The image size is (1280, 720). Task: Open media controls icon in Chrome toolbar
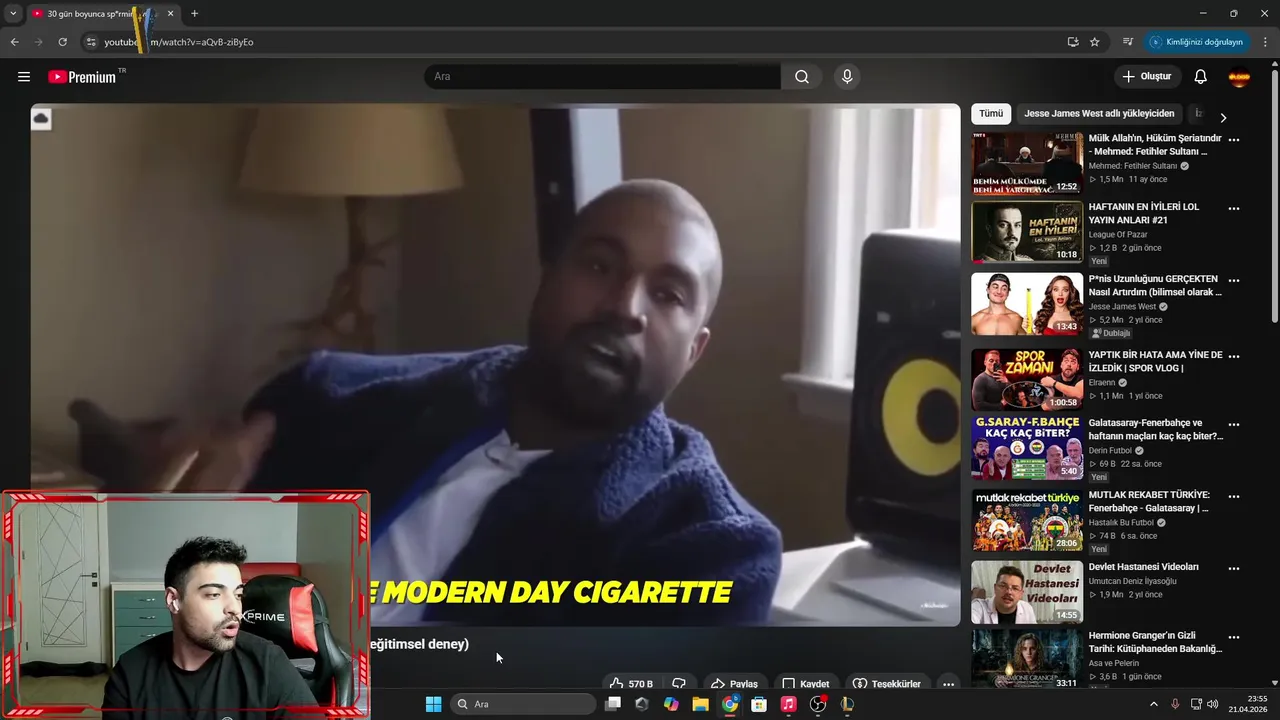pyautogui.click(x=1127, y=42)
